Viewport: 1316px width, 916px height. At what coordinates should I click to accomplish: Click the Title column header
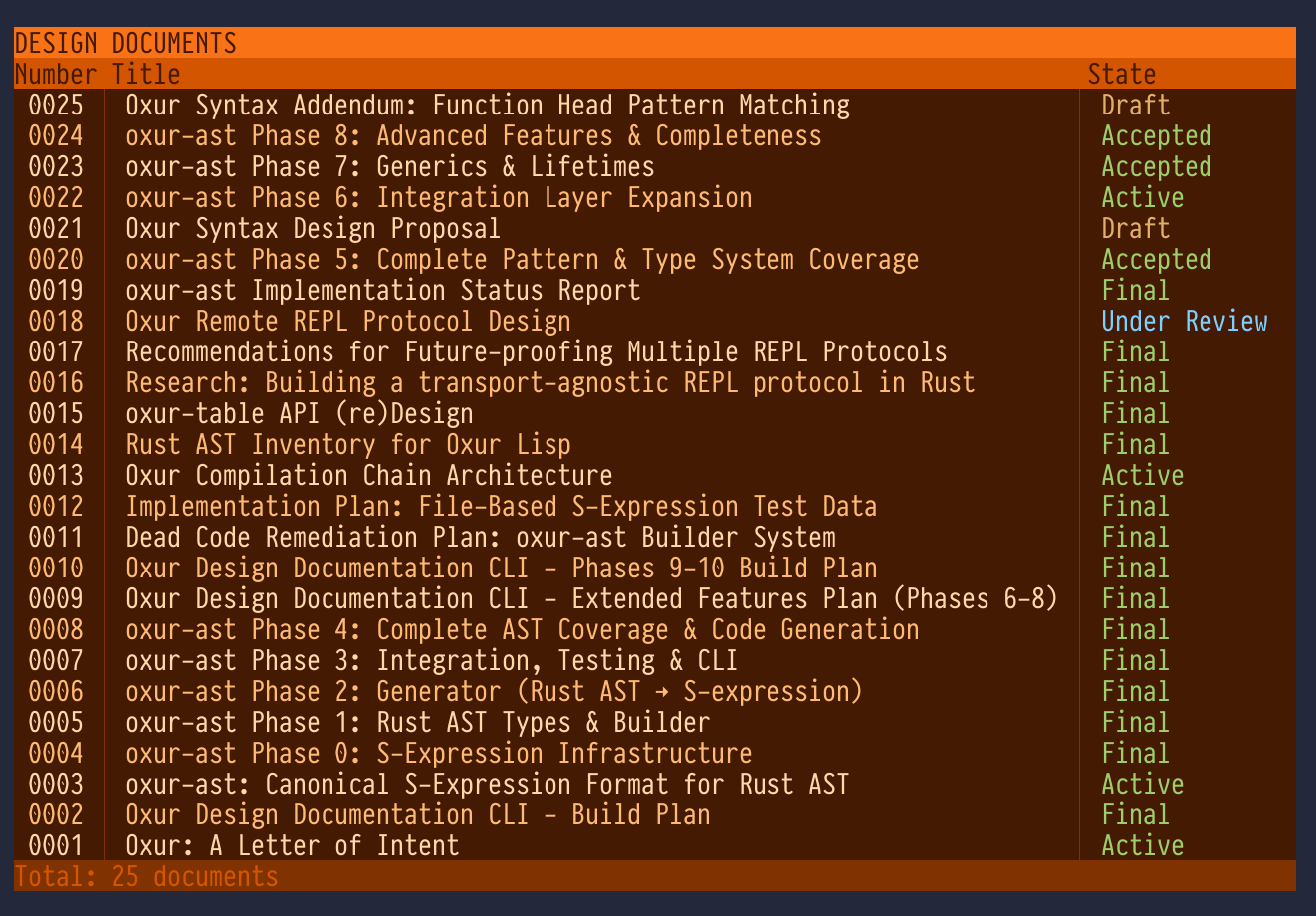[x=146, y=74]
